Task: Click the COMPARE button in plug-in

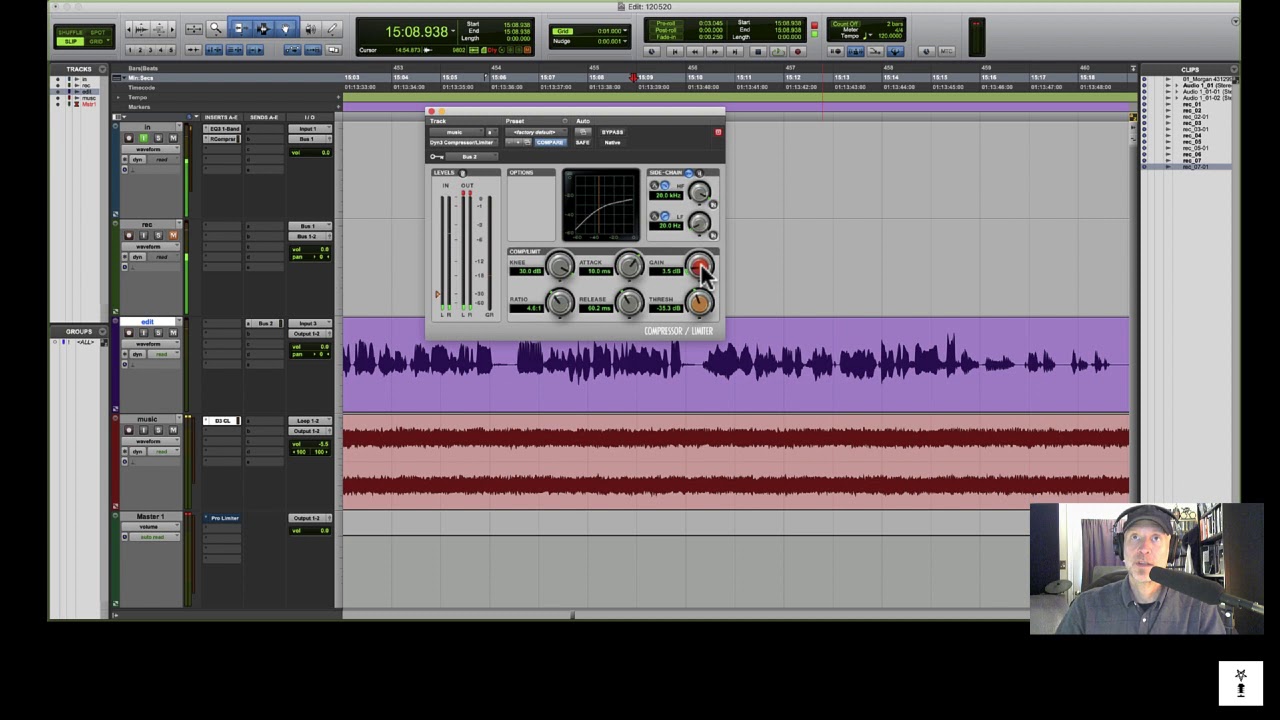Action: [x=549, y=142]
